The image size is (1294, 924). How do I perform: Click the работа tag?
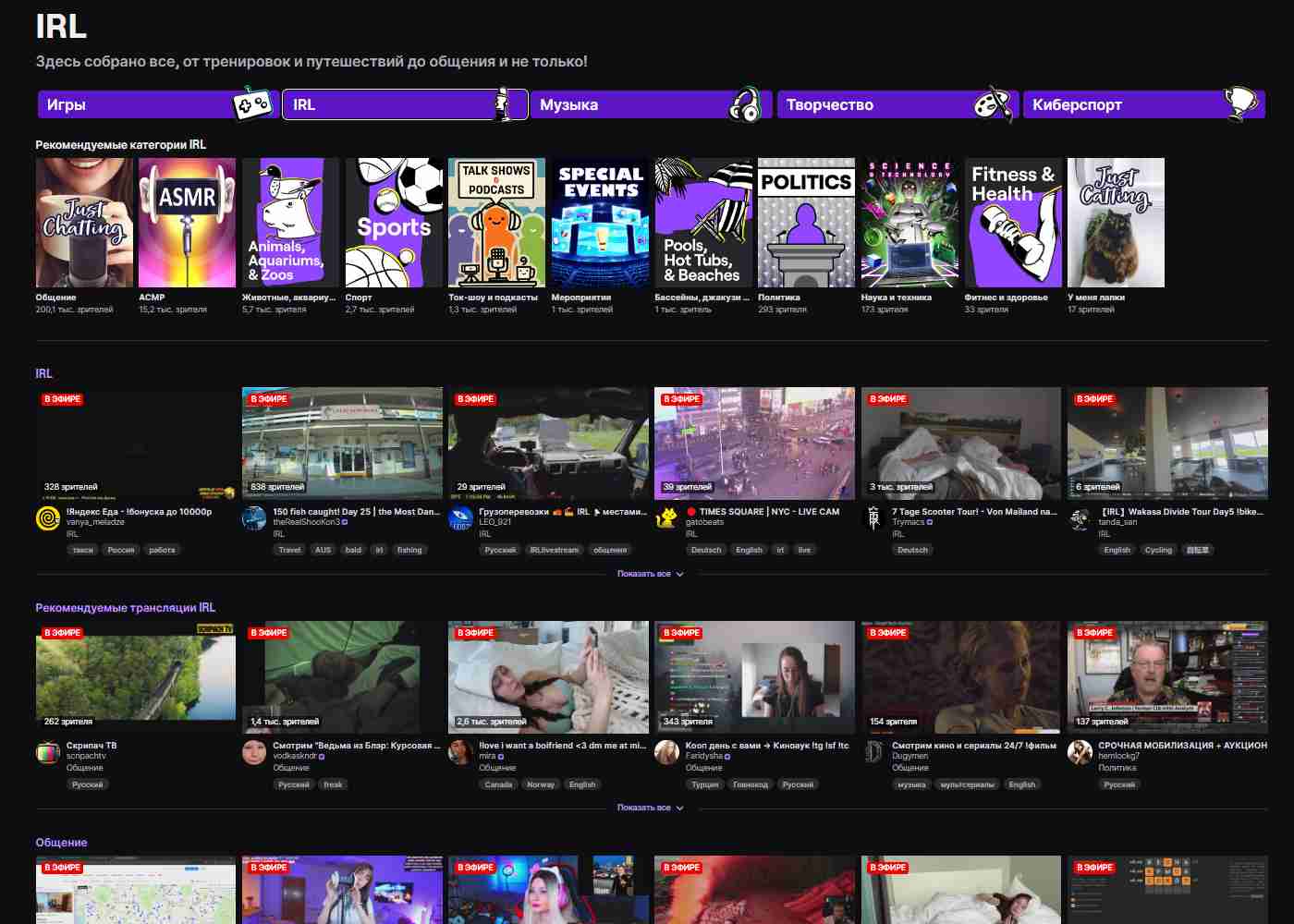162,550
